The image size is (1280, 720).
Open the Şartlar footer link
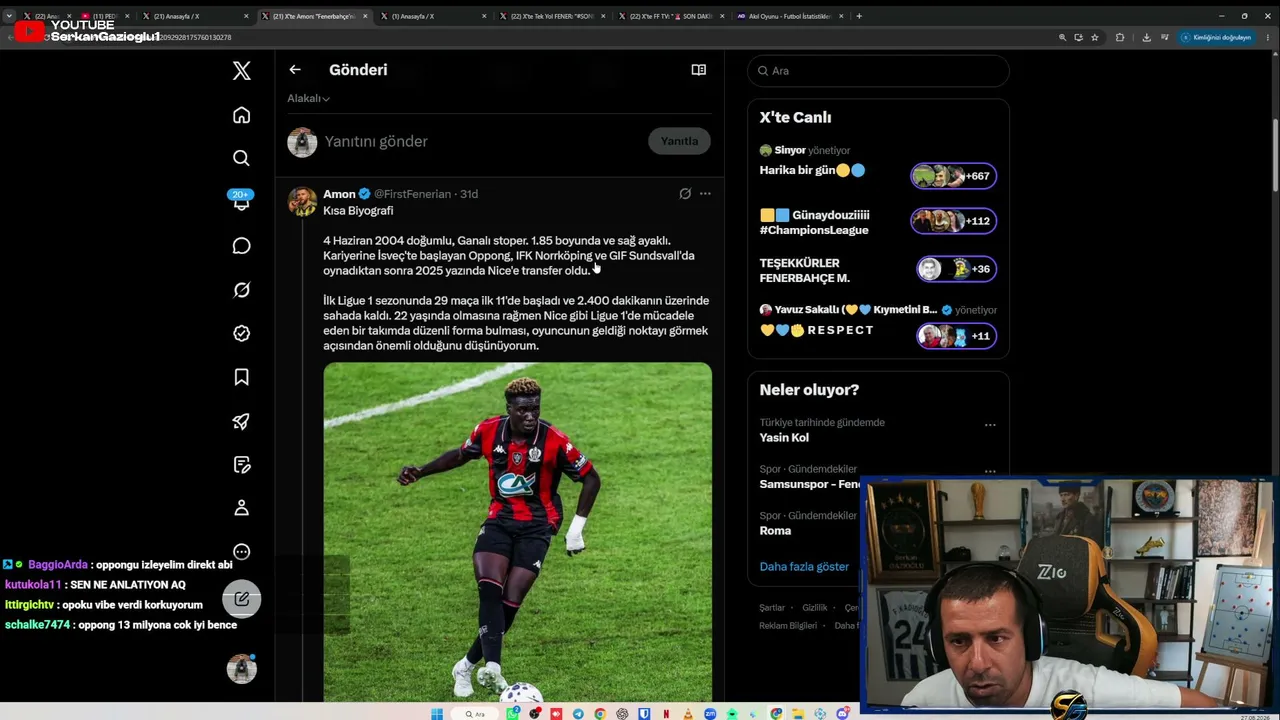(x=772, y=608)
